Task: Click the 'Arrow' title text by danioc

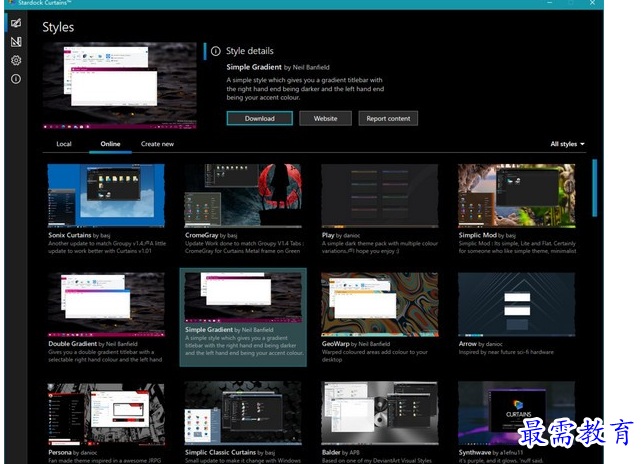Action: pos(468,344)
